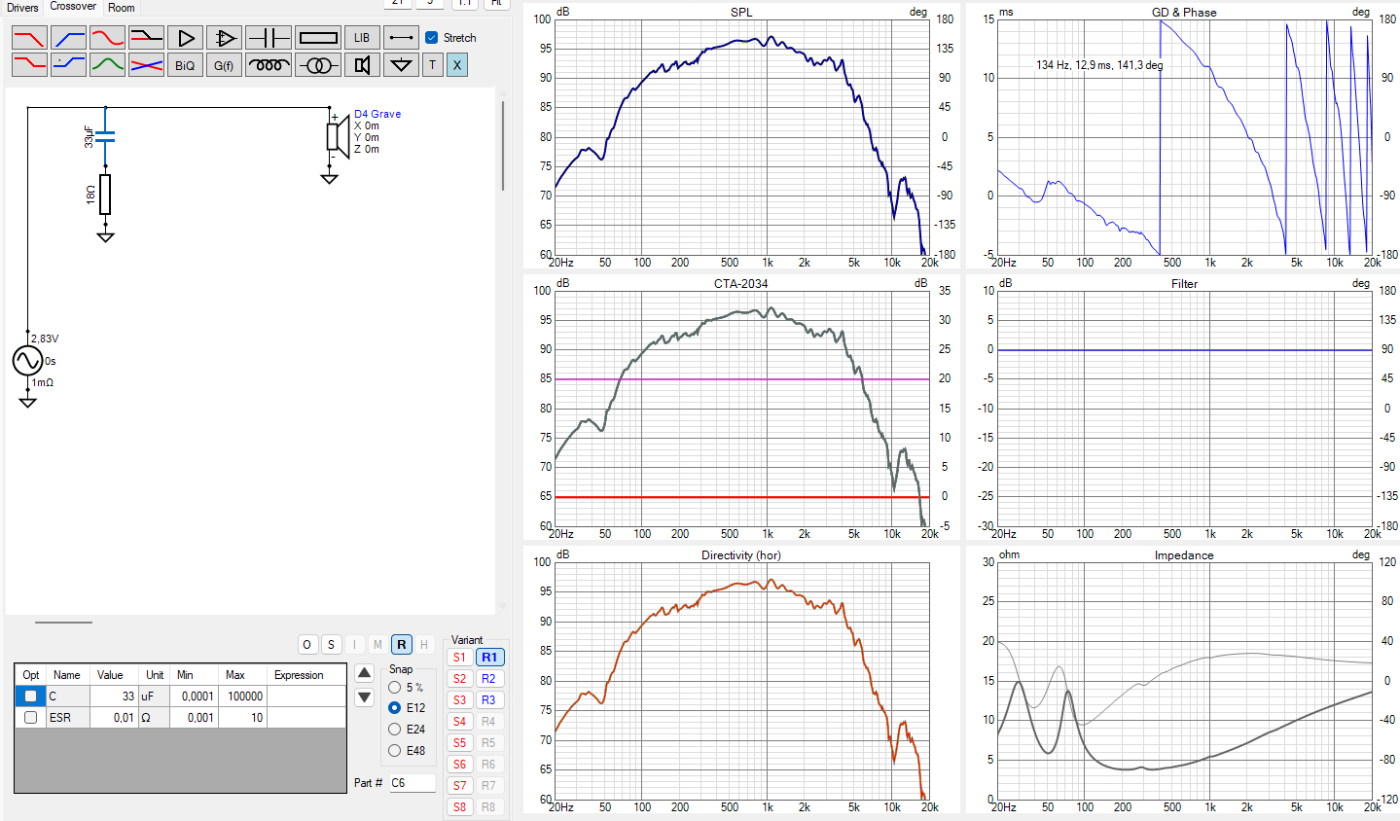Viewport: 1400px width, 821px height.
Task: Insert a G(f) transfer function block
Action: click(x=224, y=65)
